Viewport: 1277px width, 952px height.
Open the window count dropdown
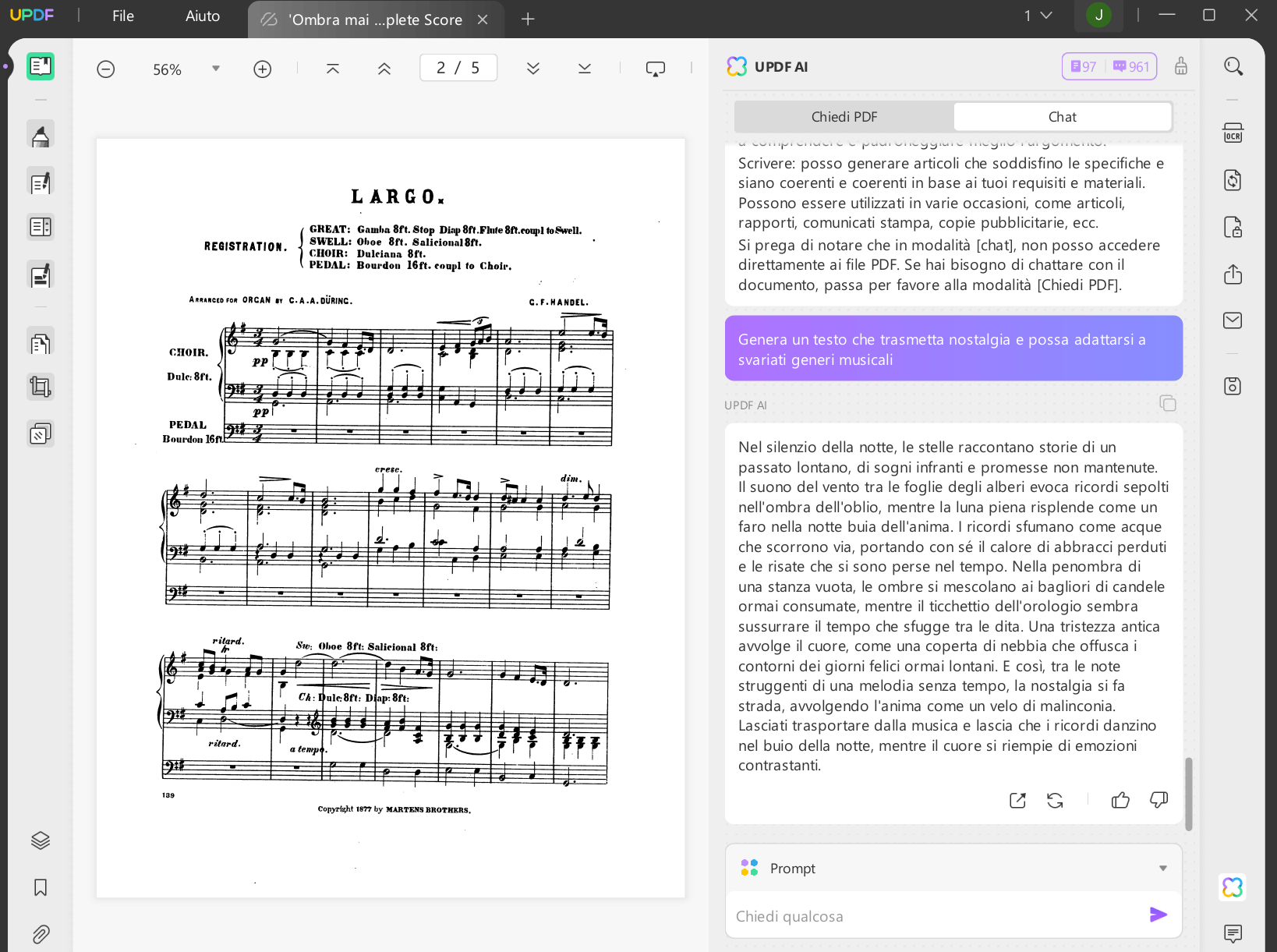pyautogui.click(x=1038, y=16)
